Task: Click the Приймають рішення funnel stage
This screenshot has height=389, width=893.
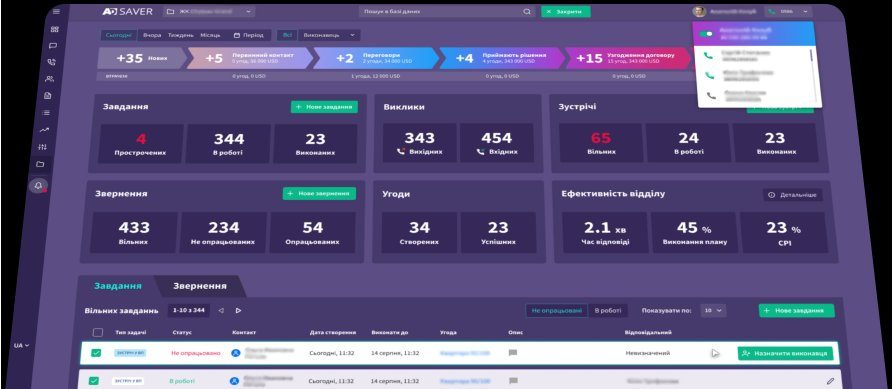Action: point(502,58)
